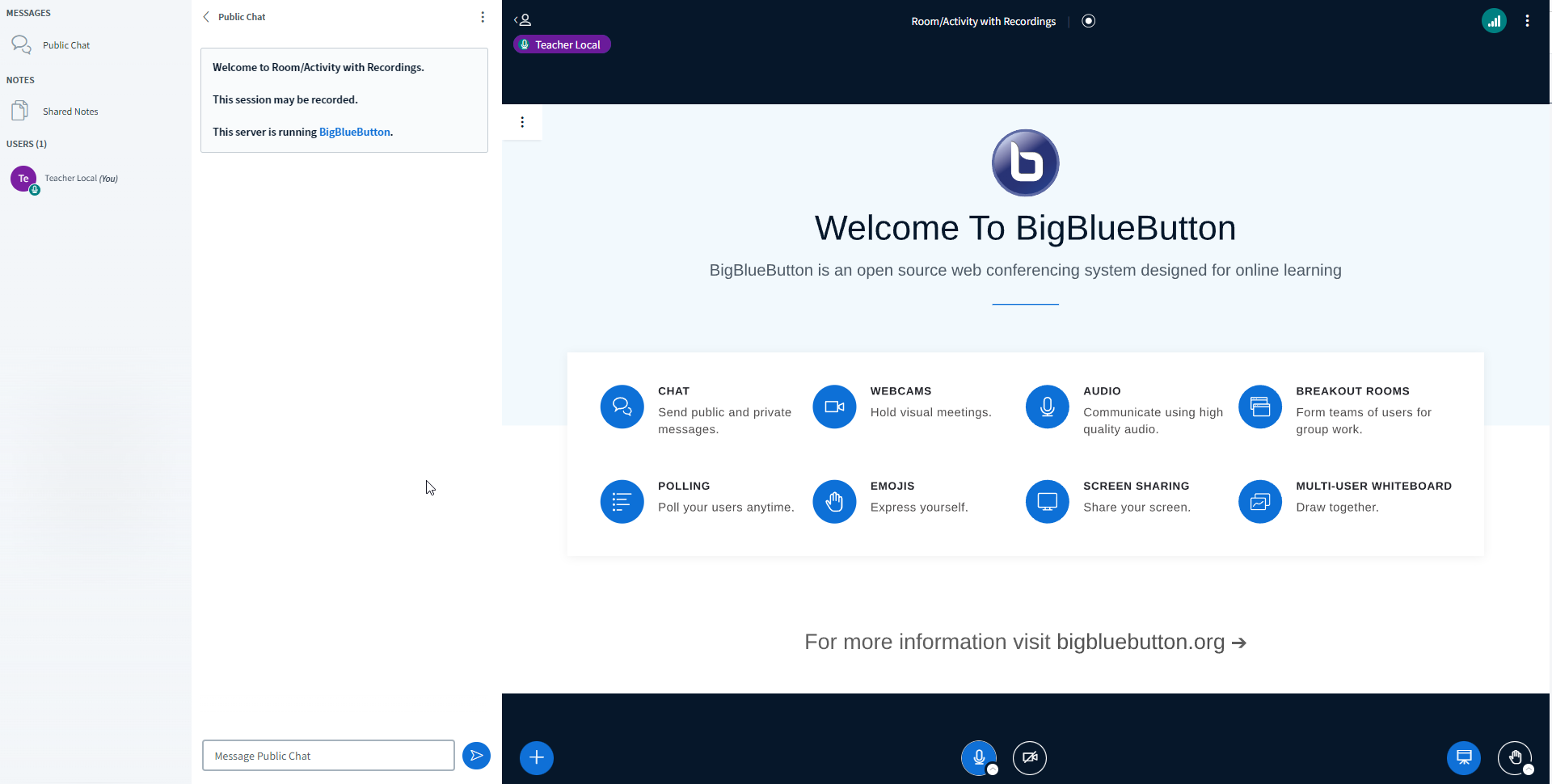
Task: Click the BigBlueButton logo on slide
Action: [x=1025, y=162]
